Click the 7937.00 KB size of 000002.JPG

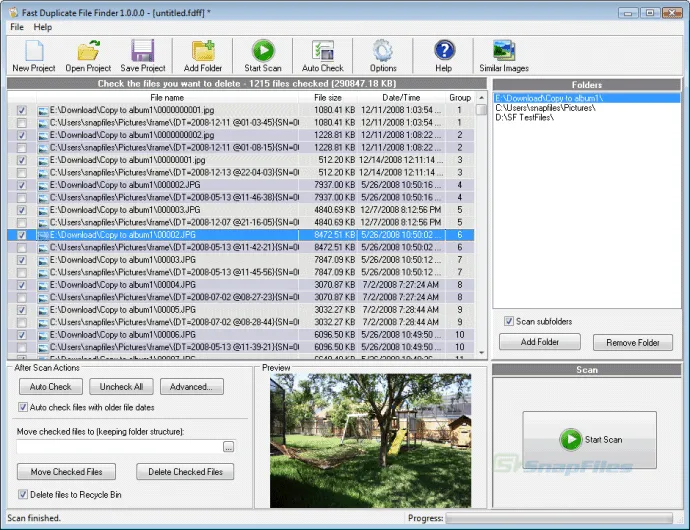(x=334, y=185)
